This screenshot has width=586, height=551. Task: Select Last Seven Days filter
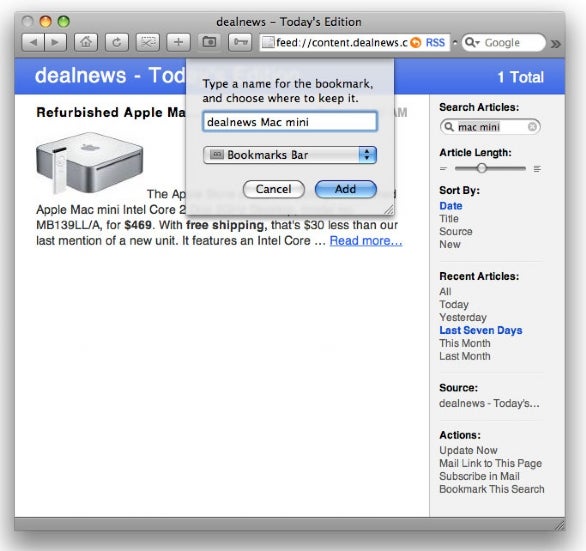point(481,330)
